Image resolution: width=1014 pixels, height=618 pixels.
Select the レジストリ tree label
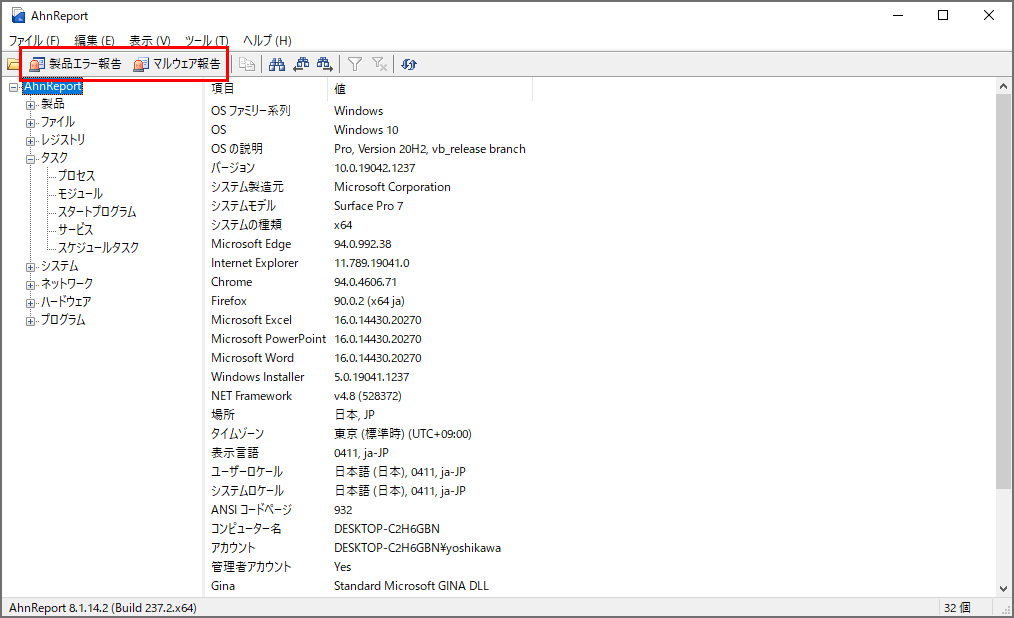63,140
